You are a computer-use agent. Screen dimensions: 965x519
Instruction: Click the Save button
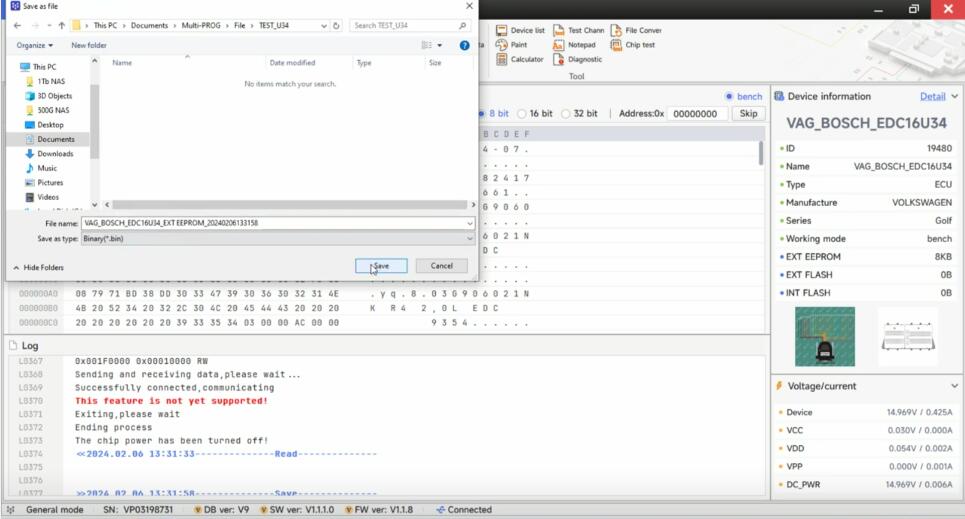coord(381,266)
